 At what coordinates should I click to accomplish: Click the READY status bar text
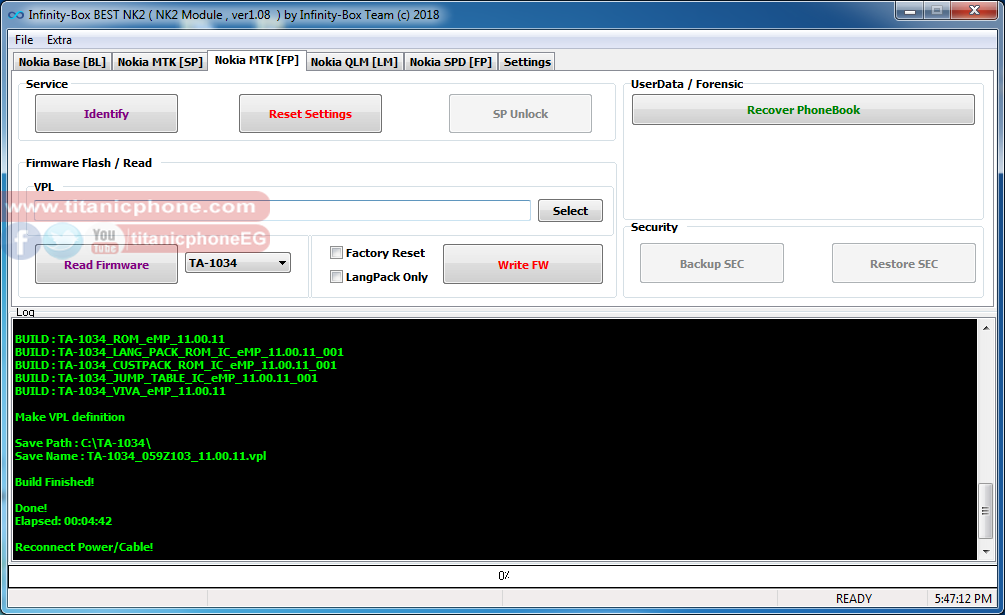[x=854, y=598]
